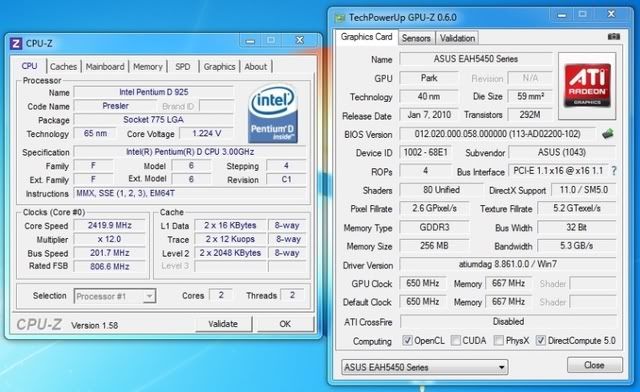The image size is (640, 392).
Task: Toggle the OpenCL checkbox
Action: click(x=407, y=340)
